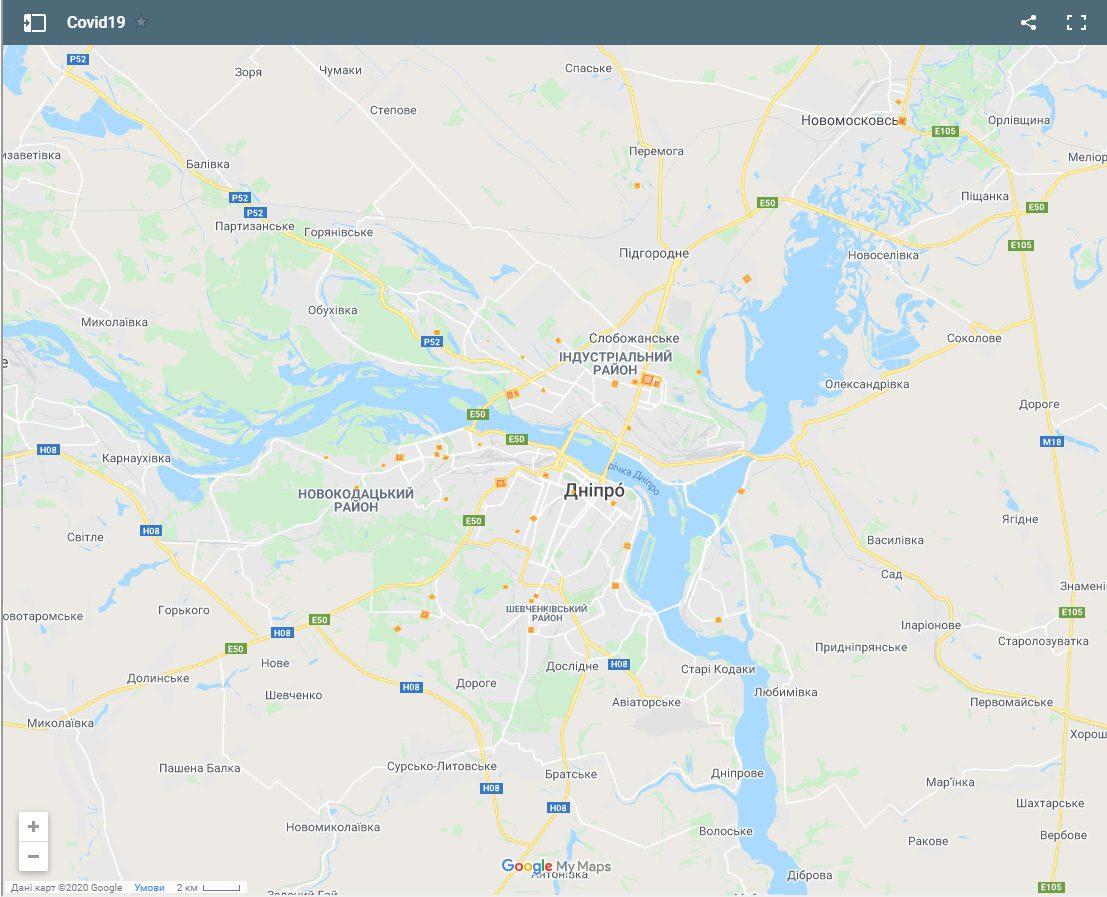The height and width of the screenshot is (897, 1107).
Task: Select the marker above P52 near Обухівка
Action: click(x=437, y=332)
